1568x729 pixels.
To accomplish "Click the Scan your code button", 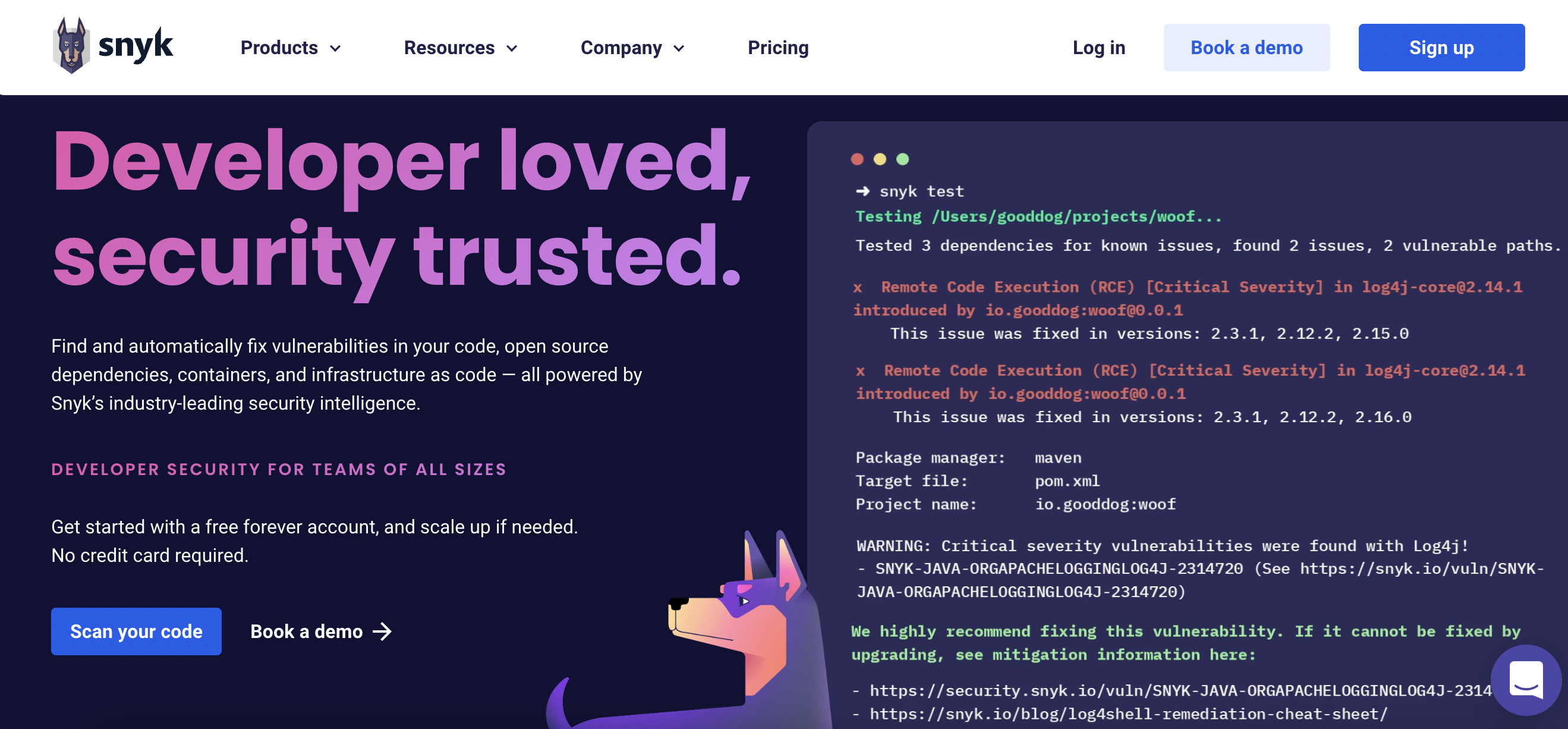I will click(x=136, y=631).
